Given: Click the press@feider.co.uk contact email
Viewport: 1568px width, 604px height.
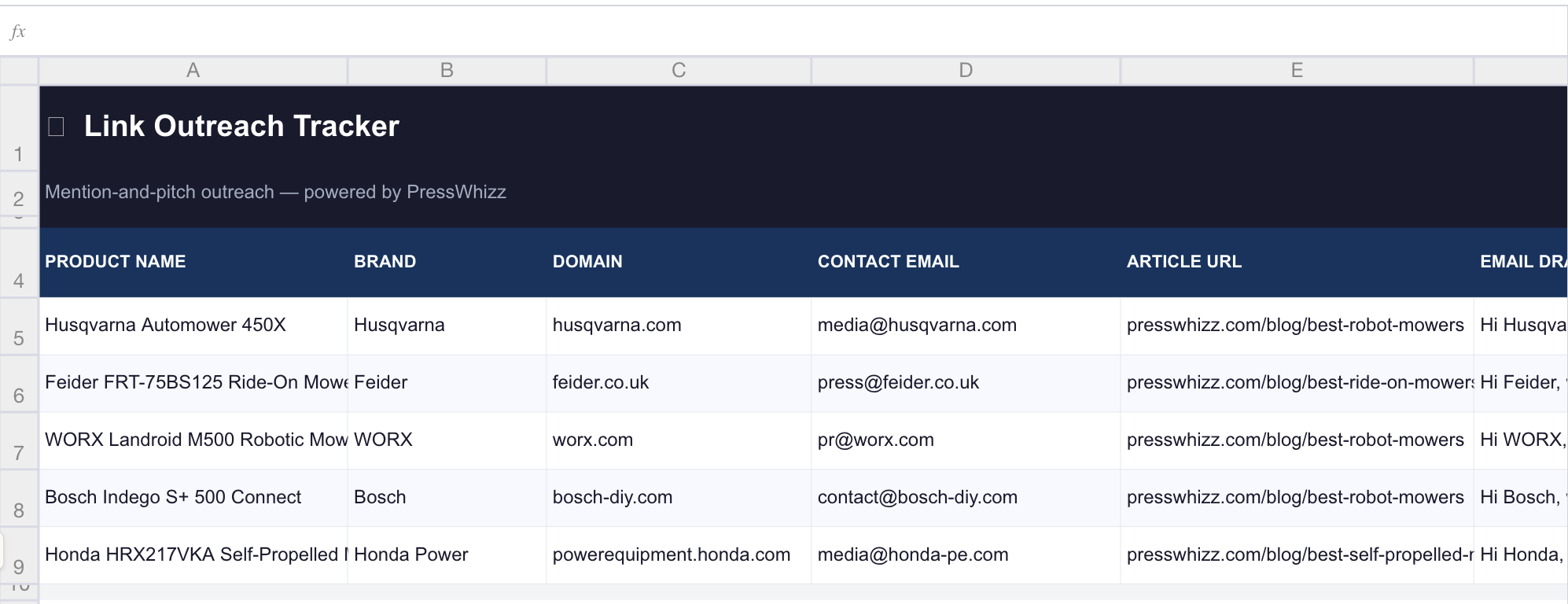Looking at the screenshot, I should click(x=898, y=383).
